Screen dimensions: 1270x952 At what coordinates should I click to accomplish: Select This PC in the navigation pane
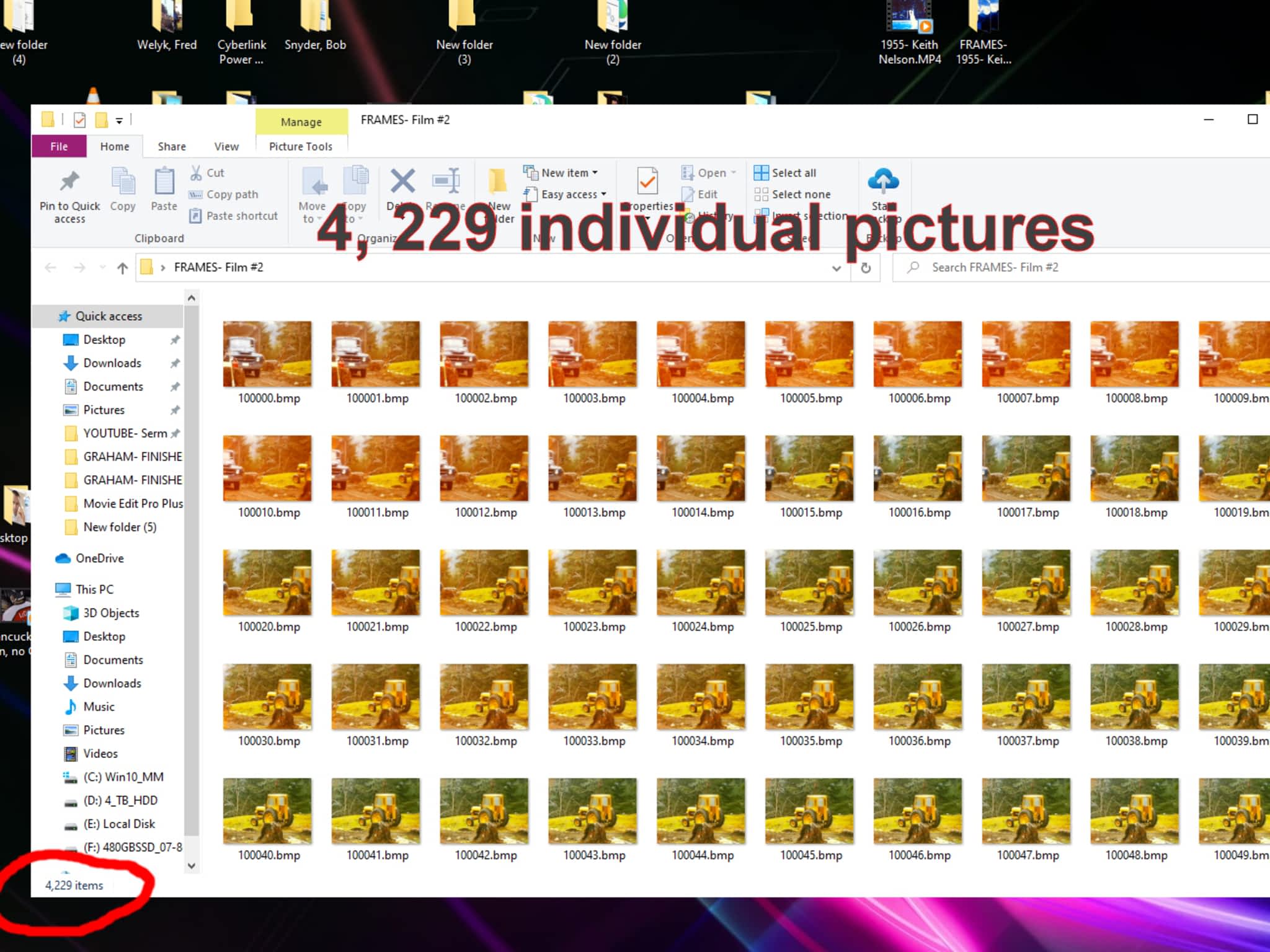[84, 589]
